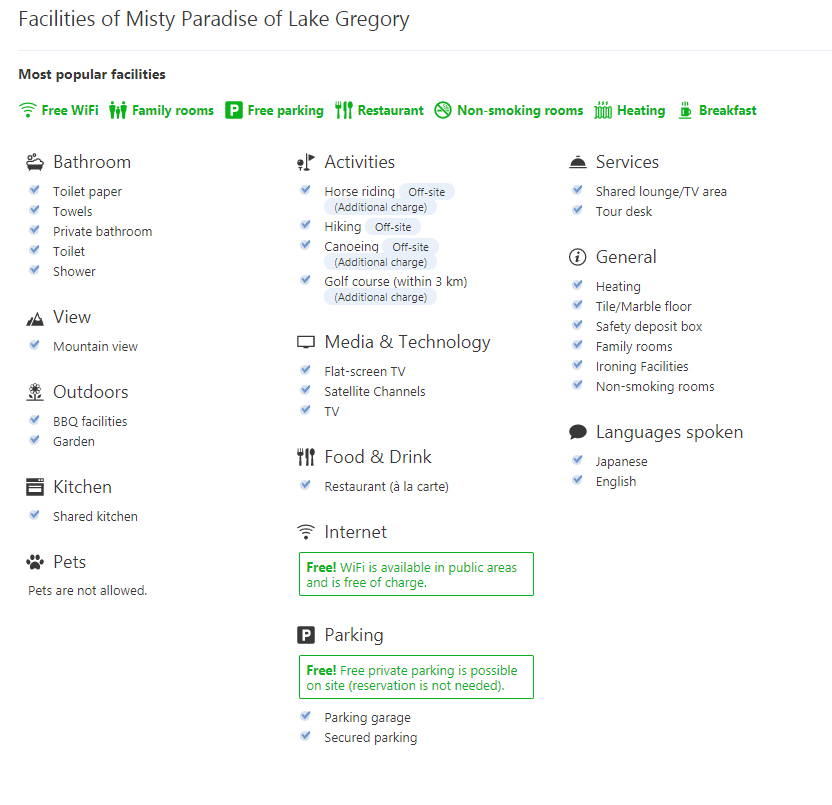Click the Pets paw icon
Screen dimensions: 832x805
[35, 562]
